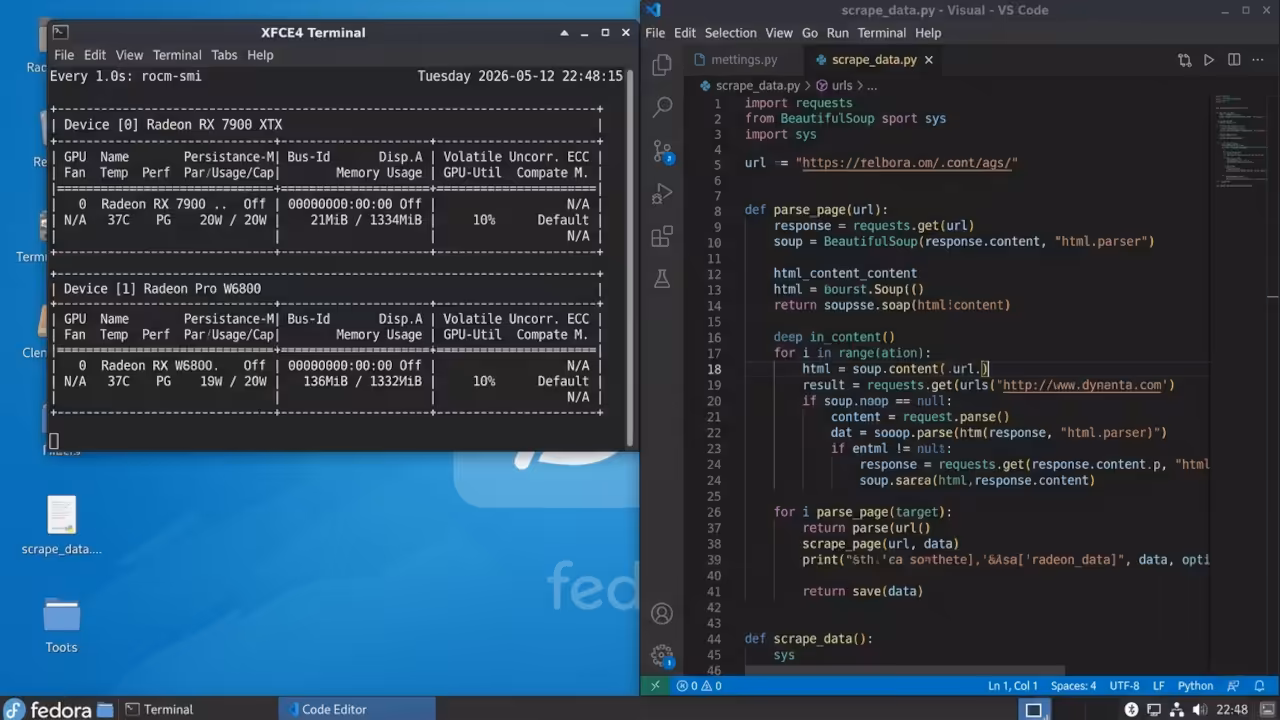
Task: Click the clock showing 22:48
Action: (x=1232, y=709)
